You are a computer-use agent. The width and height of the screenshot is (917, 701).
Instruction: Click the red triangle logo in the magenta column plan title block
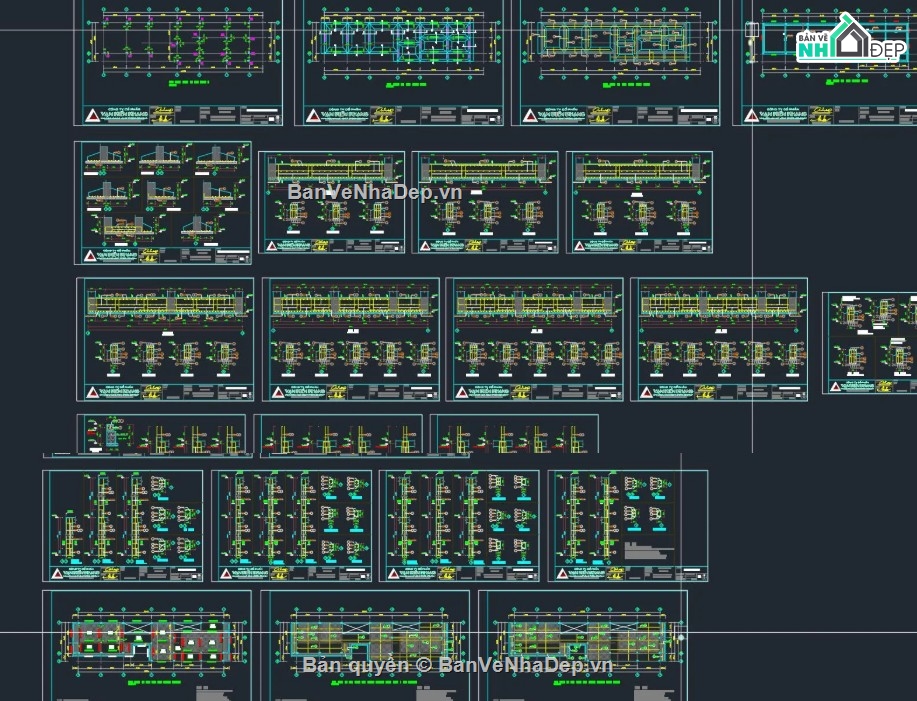pos(92,115)
